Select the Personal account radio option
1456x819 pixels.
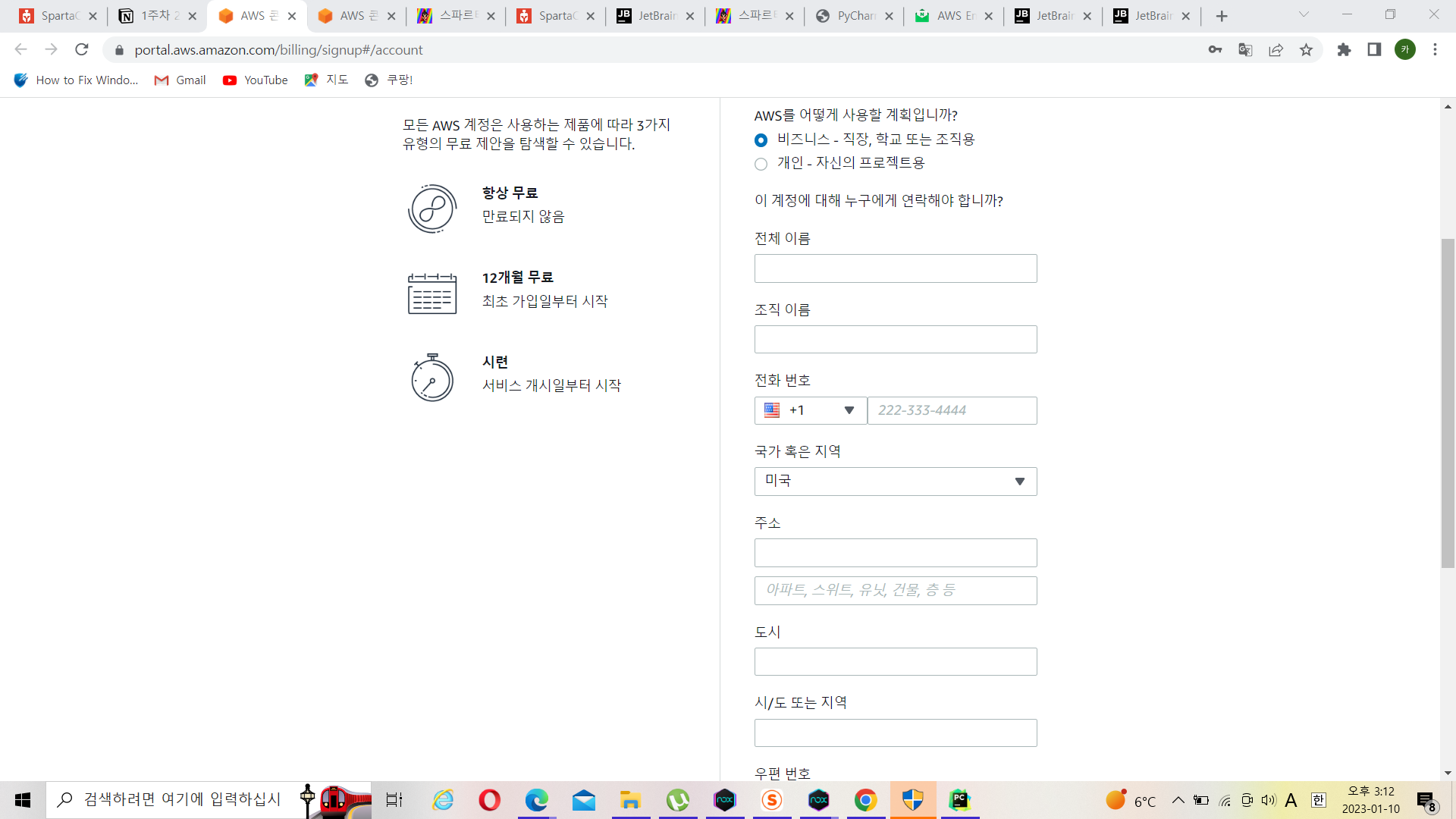point(761,164)
